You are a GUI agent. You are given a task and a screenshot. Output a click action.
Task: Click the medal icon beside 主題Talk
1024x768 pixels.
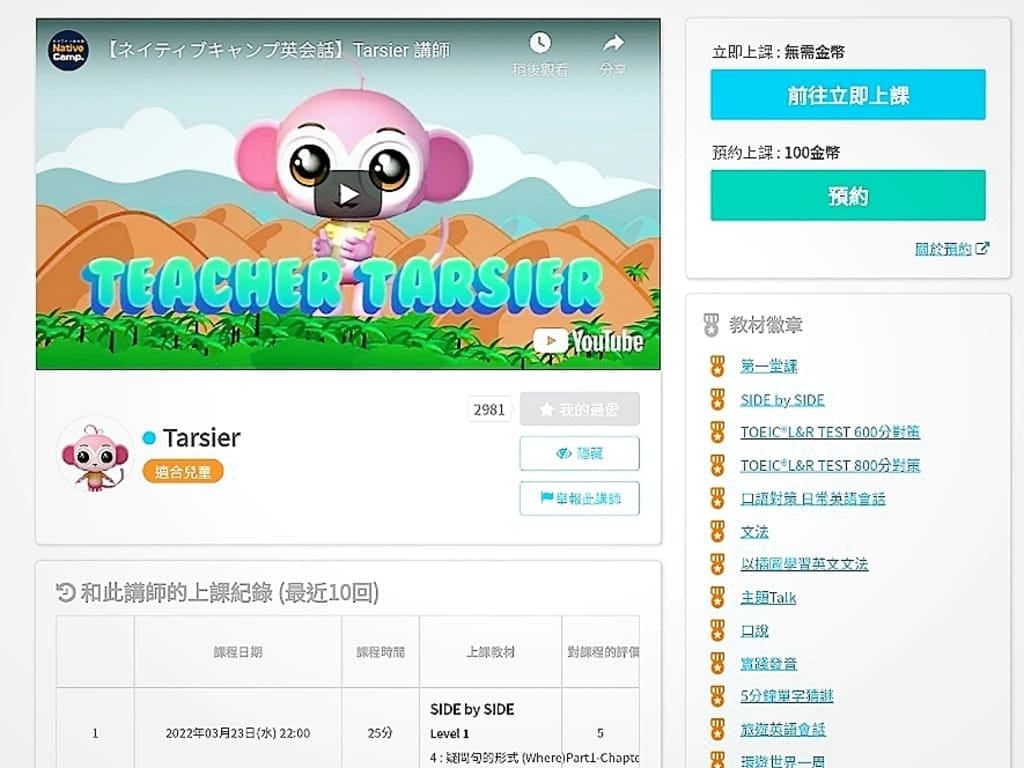point(717,598)
